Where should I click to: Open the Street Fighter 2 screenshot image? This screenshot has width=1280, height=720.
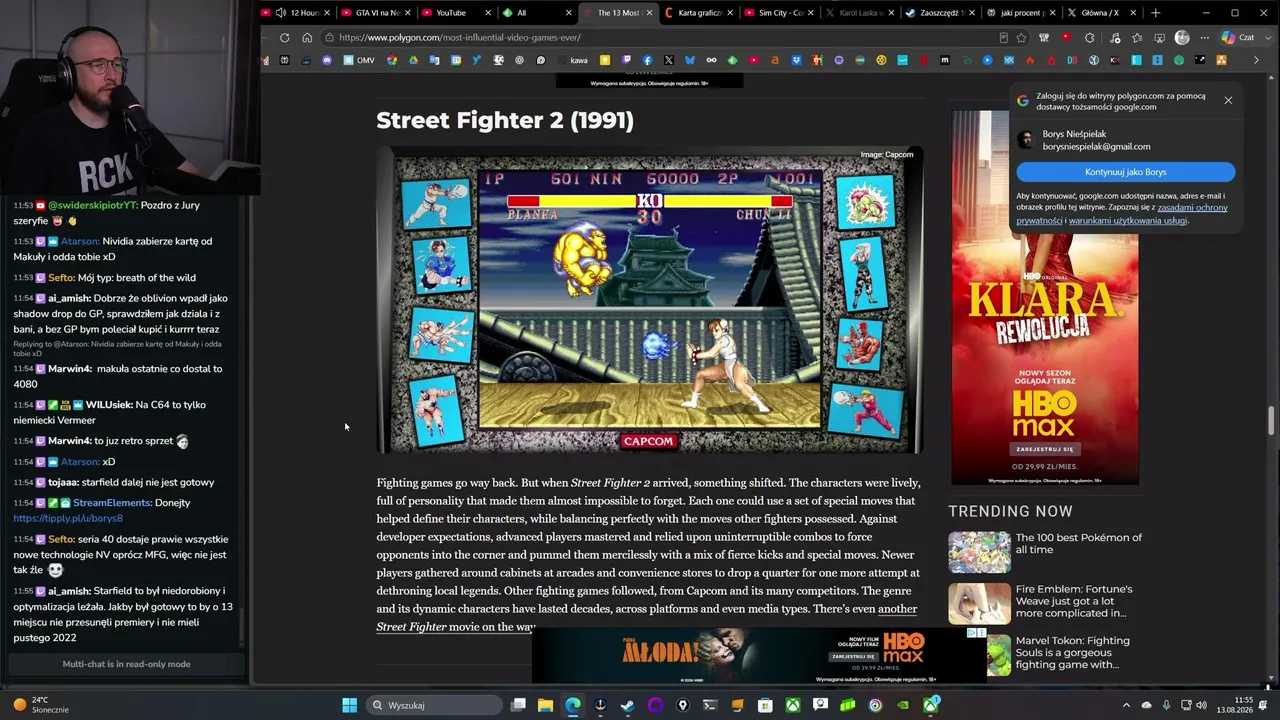tap(649, 300)
